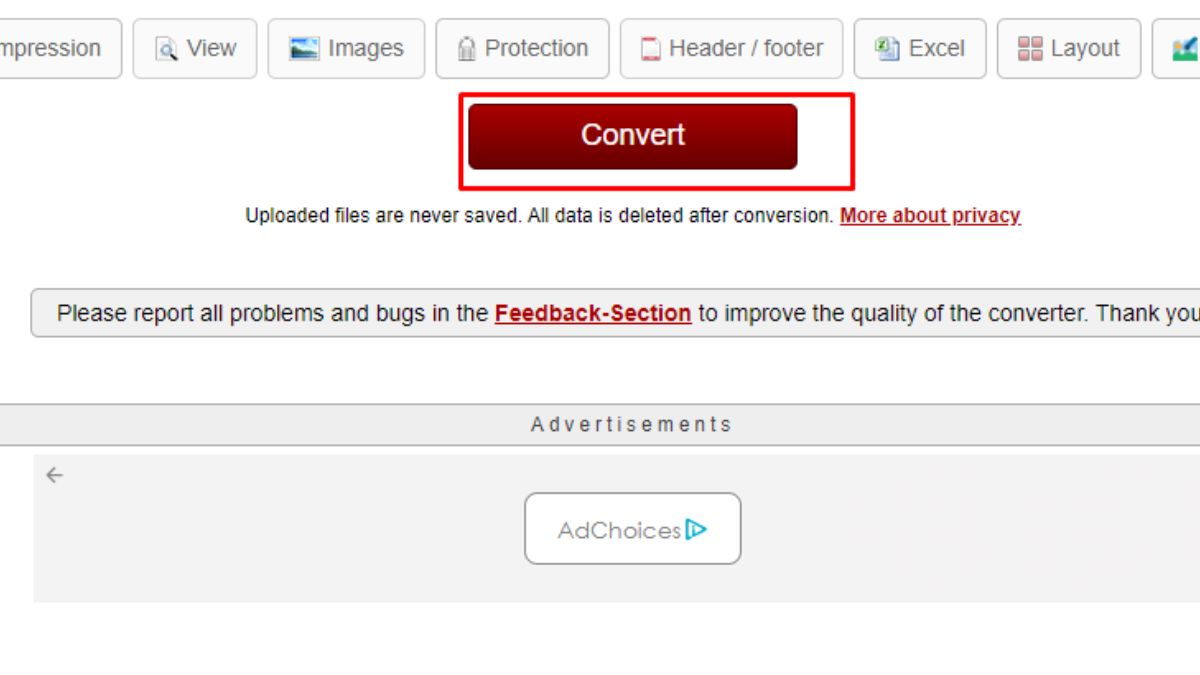
Task: Click the magnifier icon on View tab
Action: coord(166,49)
